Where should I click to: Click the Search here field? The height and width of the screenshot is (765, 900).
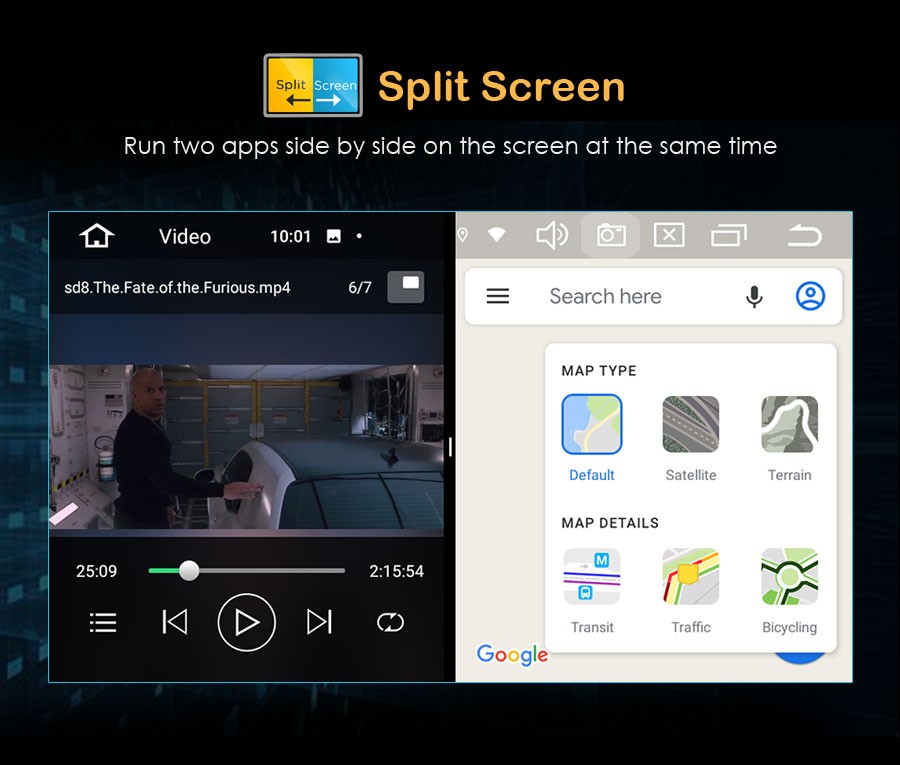606,296
